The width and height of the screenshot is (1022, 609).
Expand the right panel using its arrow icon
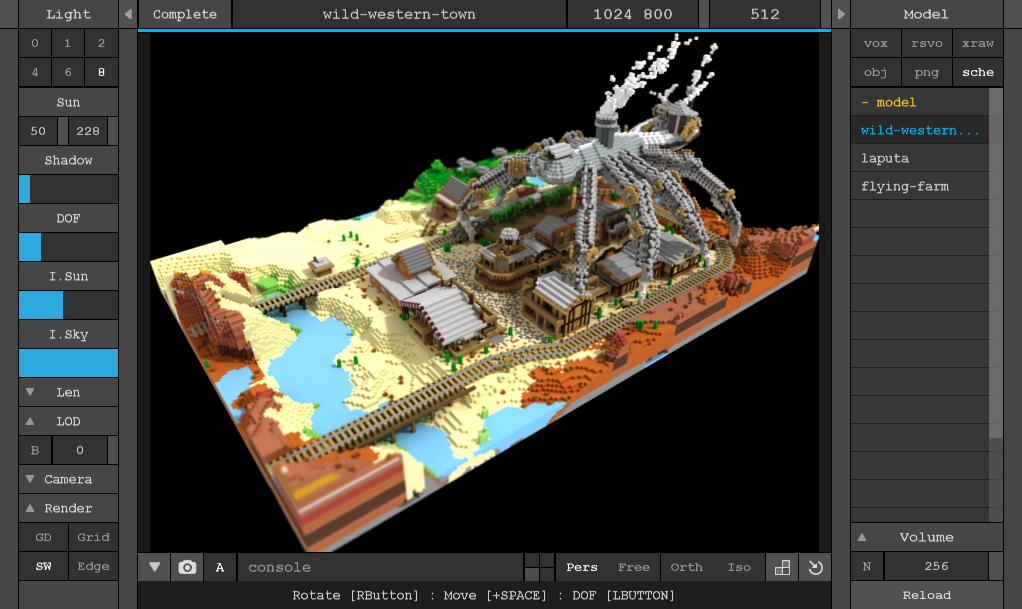click(840, 14)
